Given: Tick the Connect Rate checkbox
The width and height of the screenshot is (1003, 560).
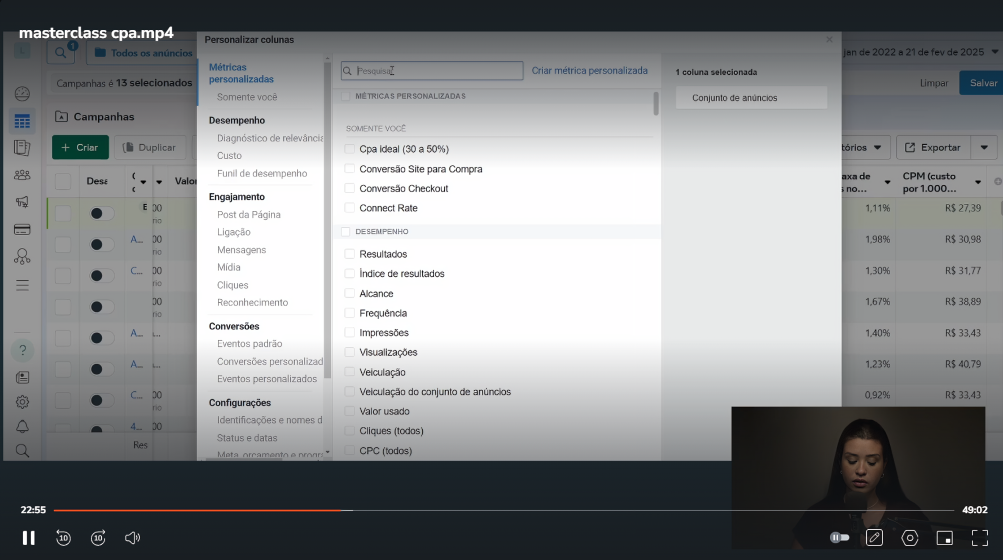Looking at the screenshot, I should 350,208.
